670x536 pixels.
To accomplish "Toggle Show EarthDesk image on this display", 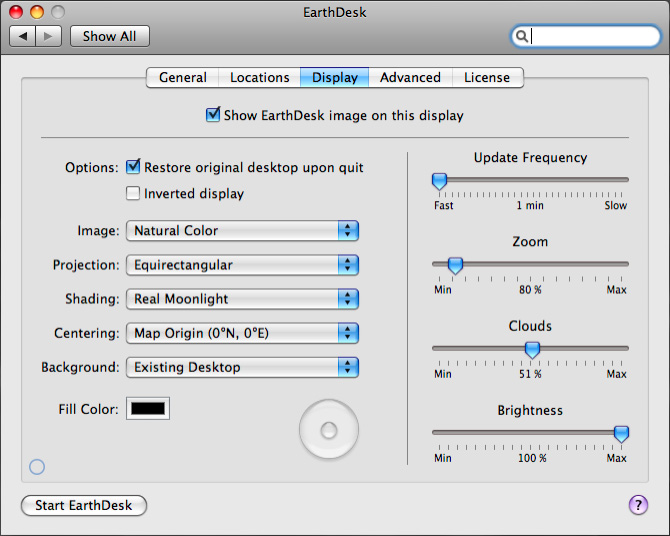I will coord(213,115).
